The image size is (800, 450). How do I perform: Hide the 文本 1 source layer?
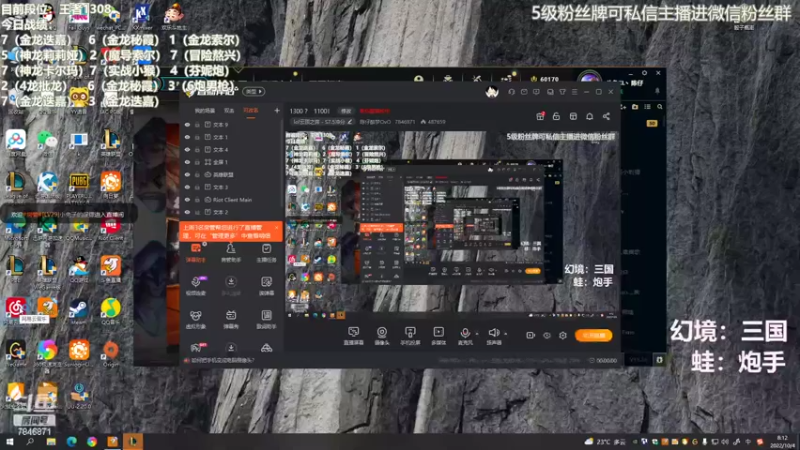187,137
